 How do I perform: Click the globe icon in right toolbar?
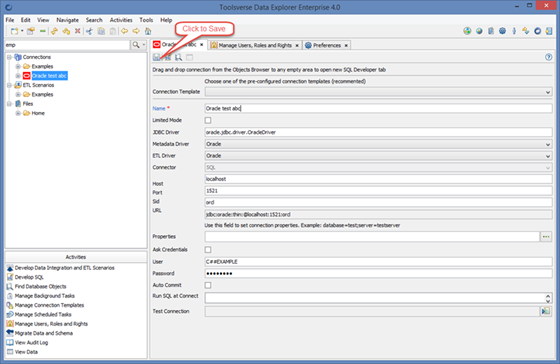[479, 31]
